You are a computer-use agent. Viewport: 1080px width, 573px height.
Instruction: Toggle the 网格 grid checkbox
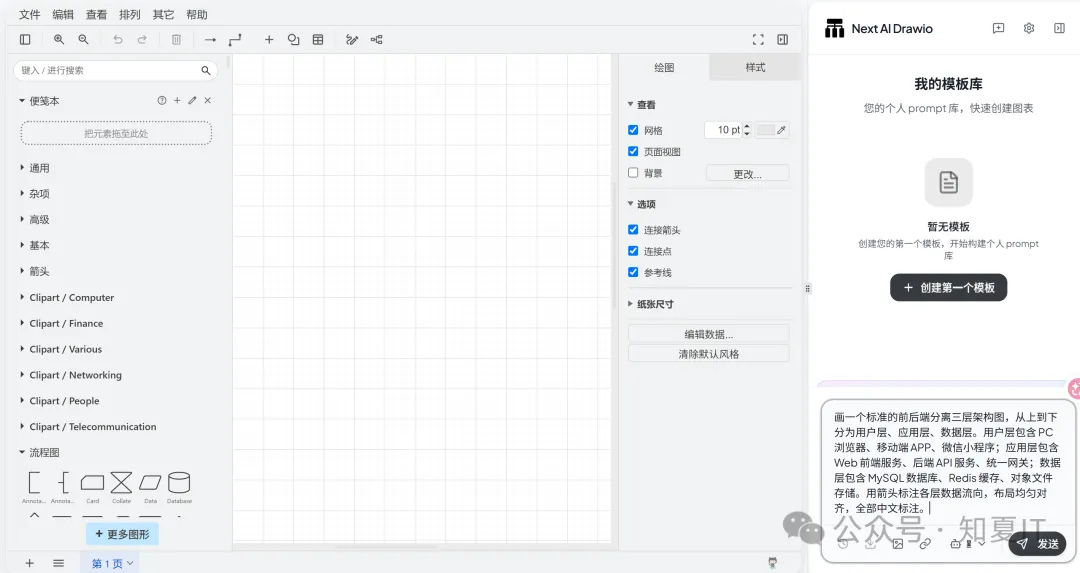point(633,129)
